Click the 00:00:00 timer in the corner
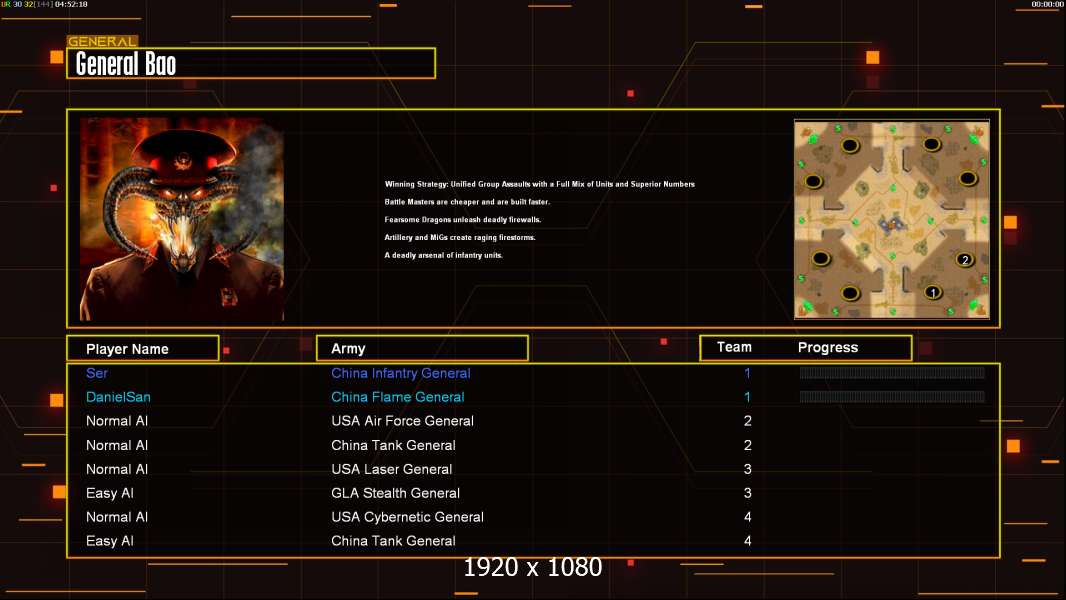1066x600 pixels. (x=1047, y=5)
